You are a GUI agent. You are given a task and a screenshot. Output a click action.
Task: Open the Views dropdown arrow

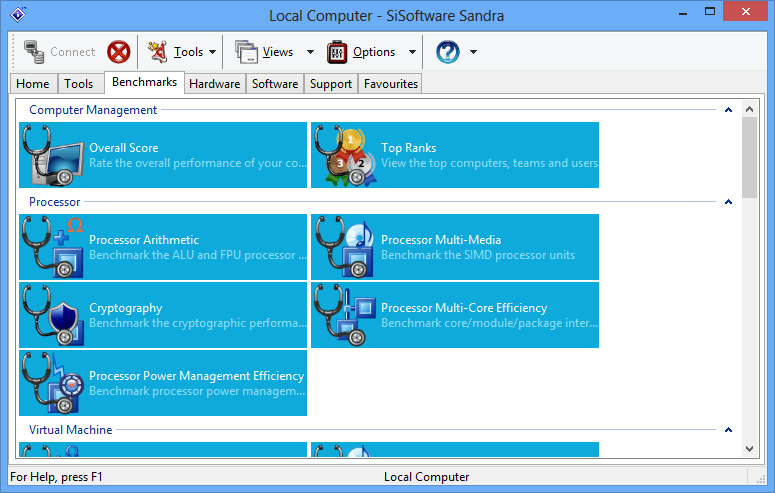(310, 52)
